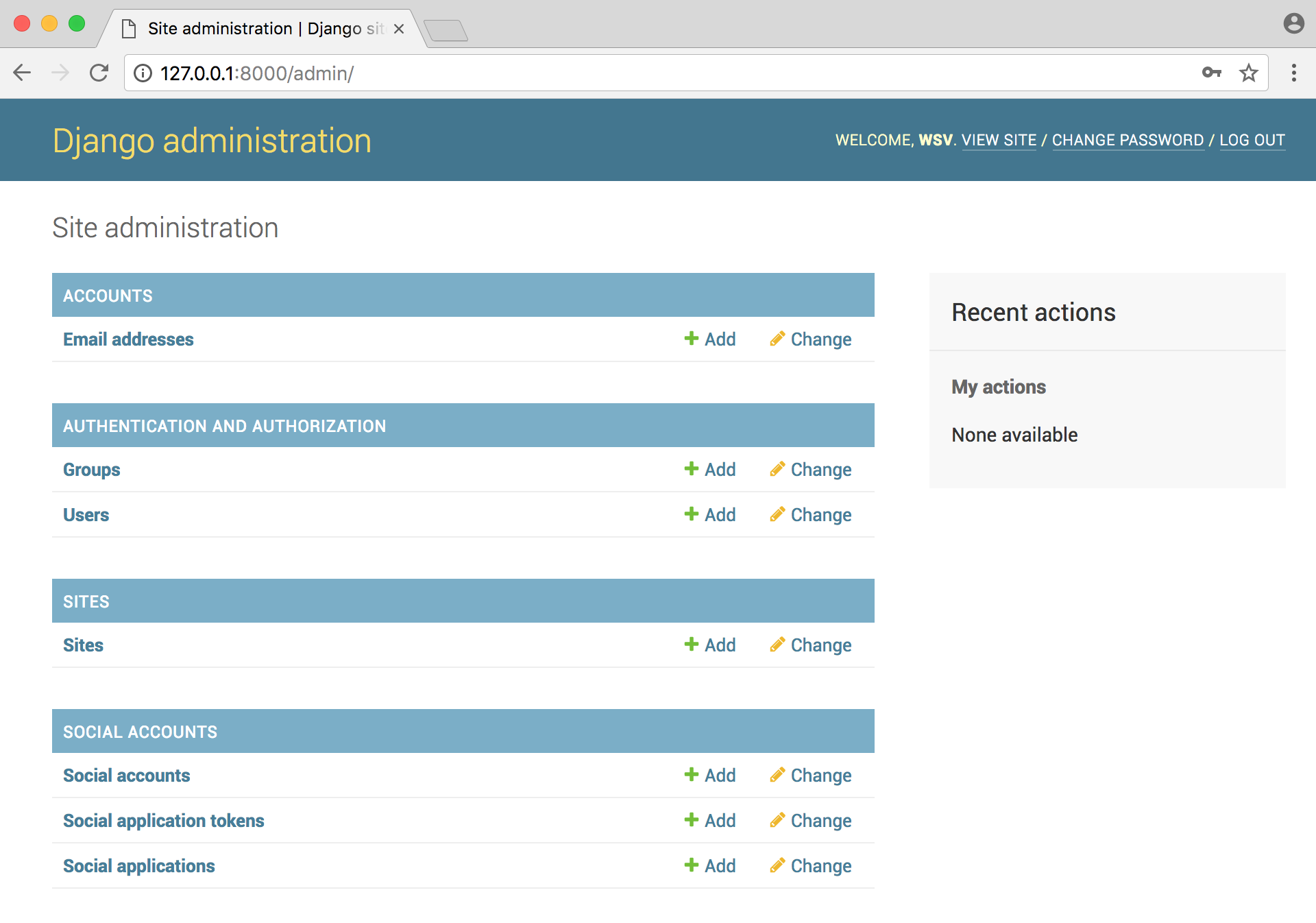Add a new User
The image size is (1316, 923).
(x=710, y=515)
